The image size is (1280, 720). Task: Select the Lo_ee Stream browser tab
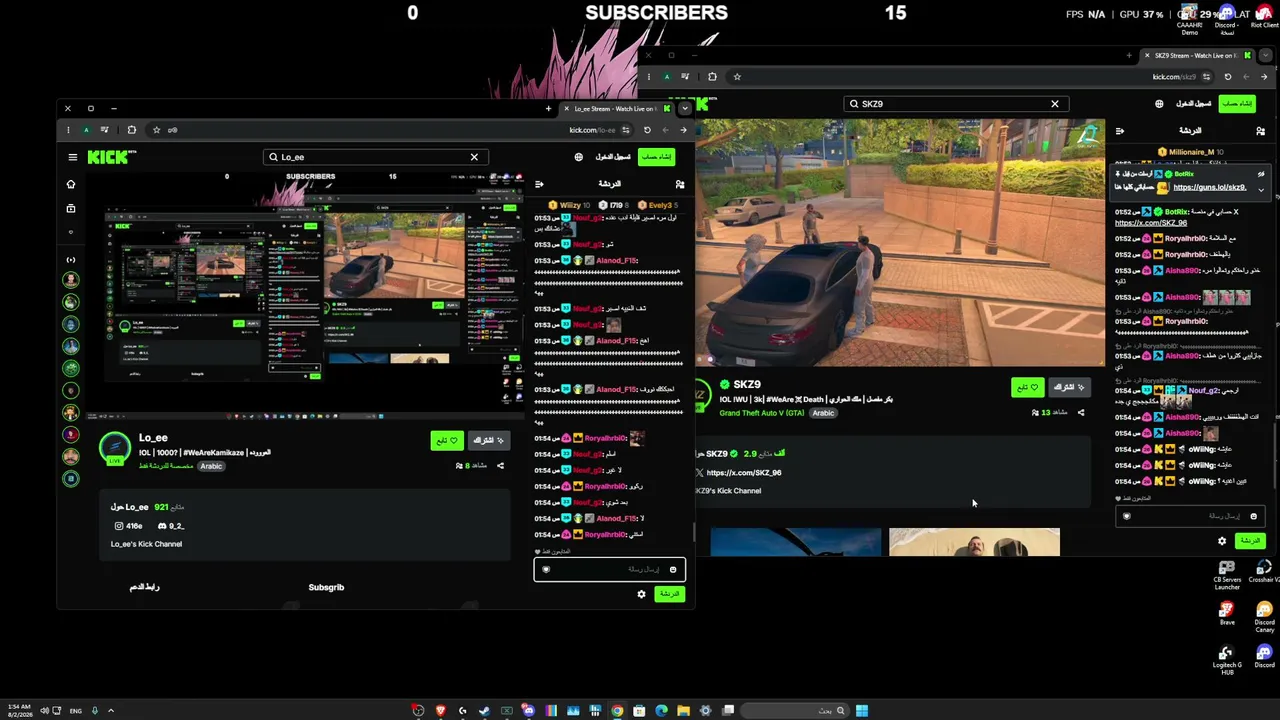[x=617, y=108]
